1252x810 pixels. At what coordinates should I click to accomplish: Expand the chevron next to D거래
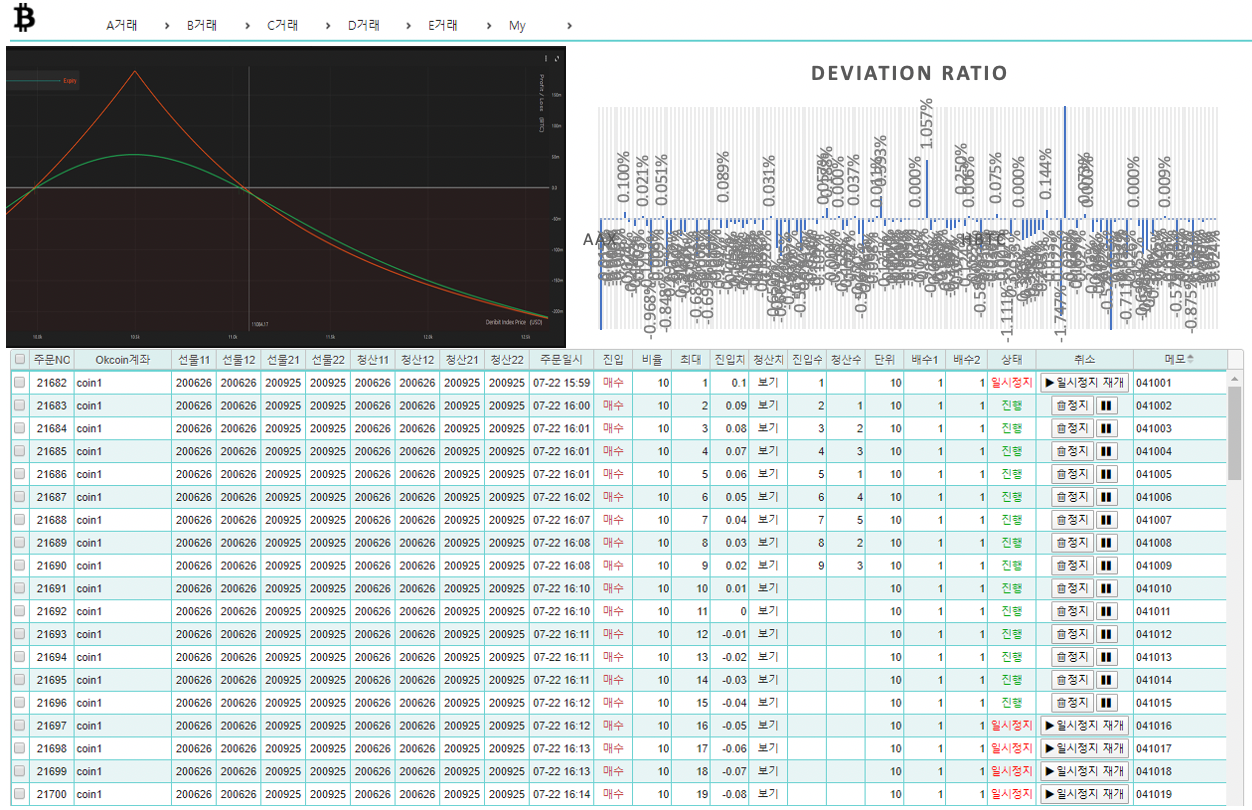[x=408, y=26]
